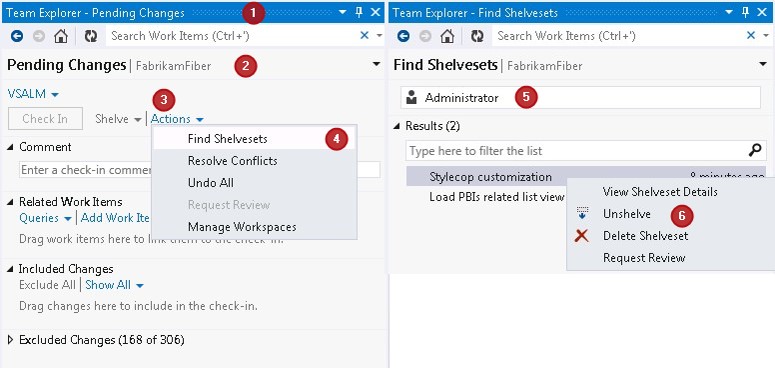
Task: Choose Unshelve in context menu
Action: click(x=670, y=214)
